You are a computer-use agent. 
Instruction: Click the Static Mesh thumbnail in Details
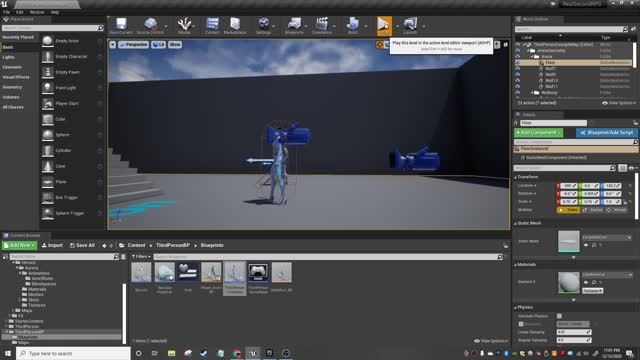tap(569, 241)
